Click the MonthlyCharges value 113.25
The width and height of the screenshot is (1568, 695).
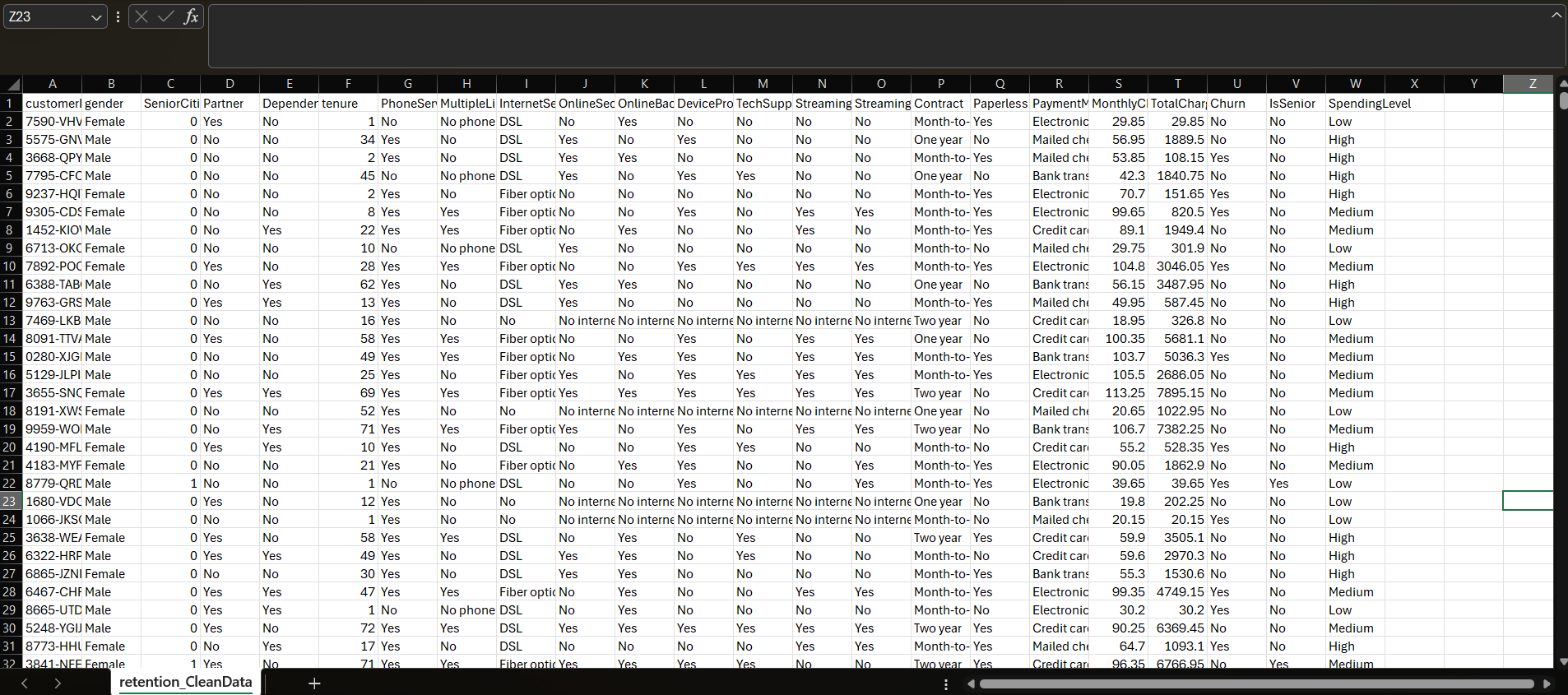tap(1119, 393)
